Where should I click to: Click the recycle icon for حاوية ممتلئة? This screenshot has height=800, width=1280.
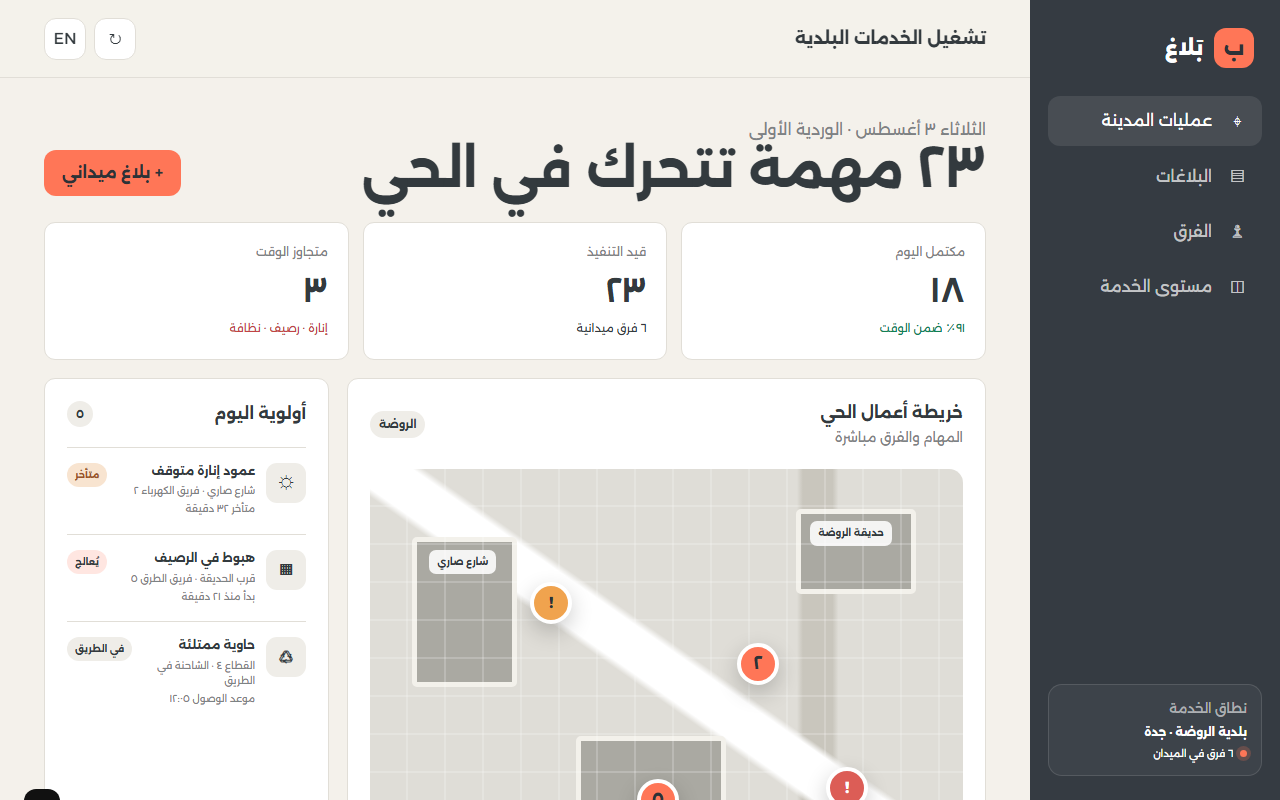point(286,657)
